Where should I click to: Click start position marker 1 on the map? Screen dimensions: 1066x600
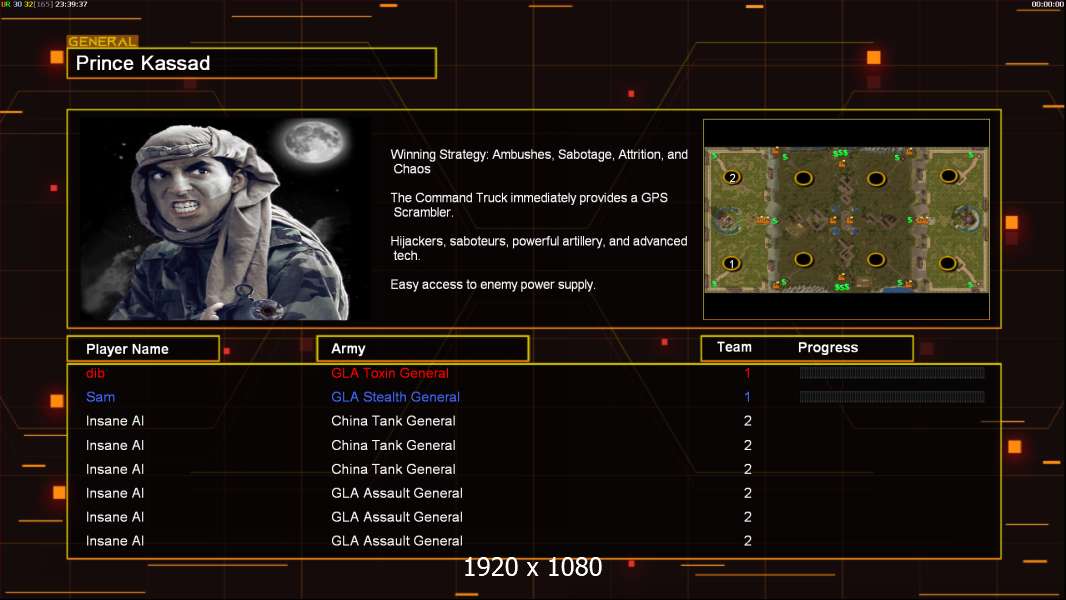click(732, 263)
